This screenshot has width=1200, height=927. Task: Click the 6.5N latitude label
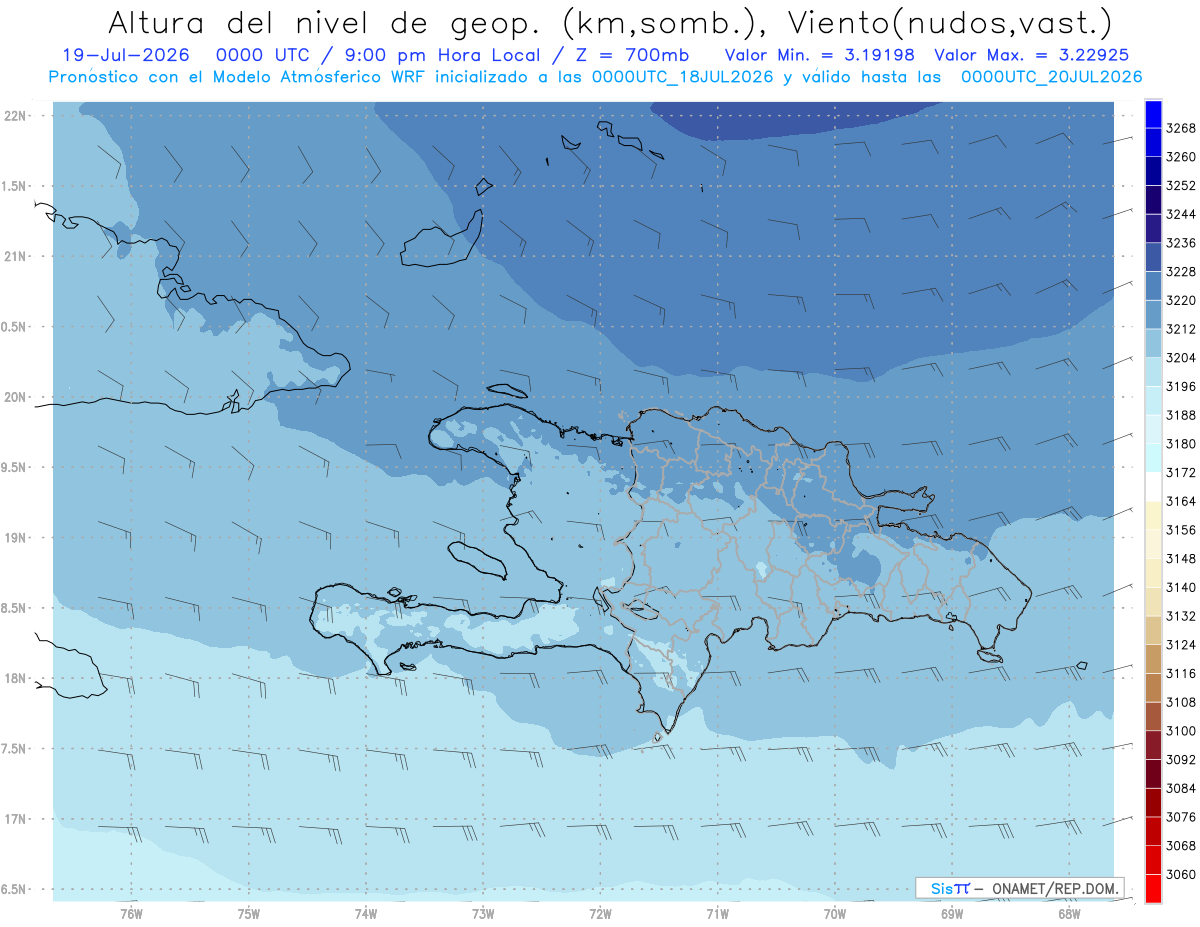(x=14, y=889)
